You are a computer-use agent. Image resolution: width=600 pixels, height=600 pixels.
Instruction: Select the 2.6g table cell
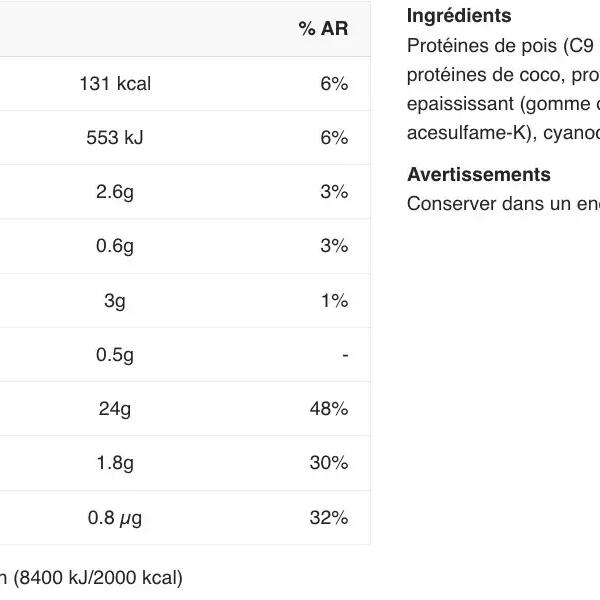coord(115,192)
